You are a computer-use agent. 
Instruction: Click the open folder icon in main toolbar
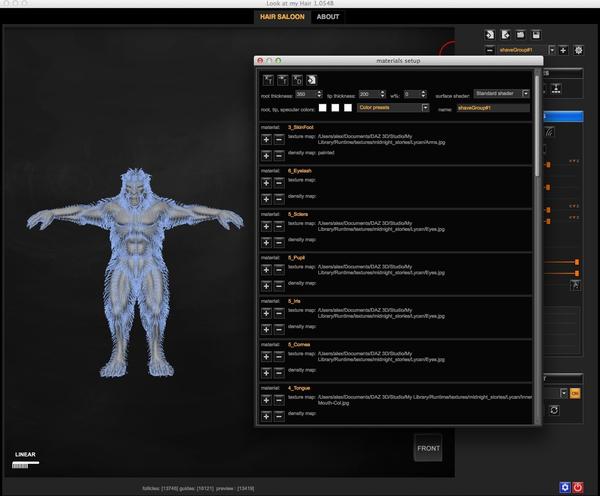(520, 35)
